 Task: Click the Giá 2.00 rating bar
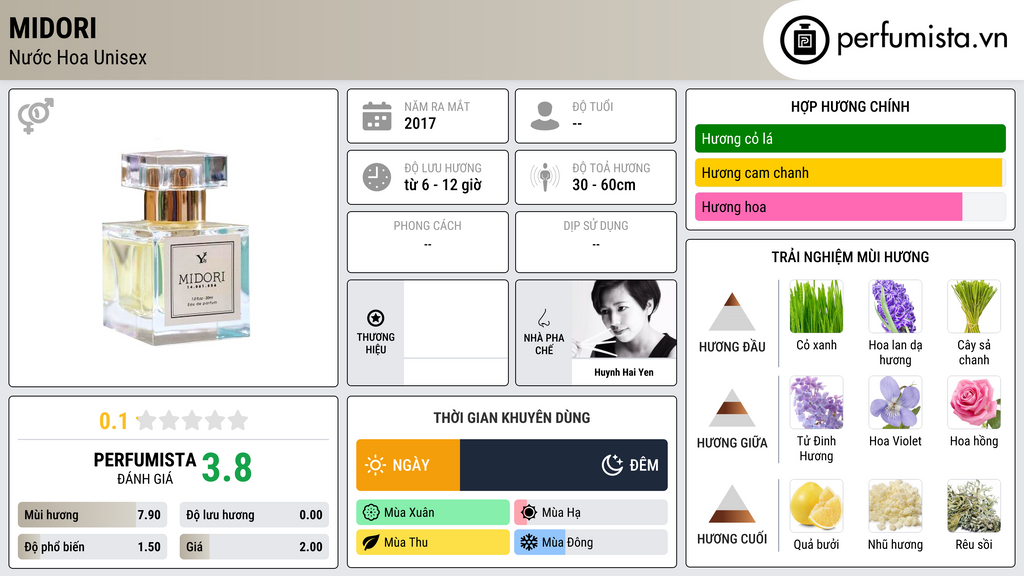tap(254, 547)
